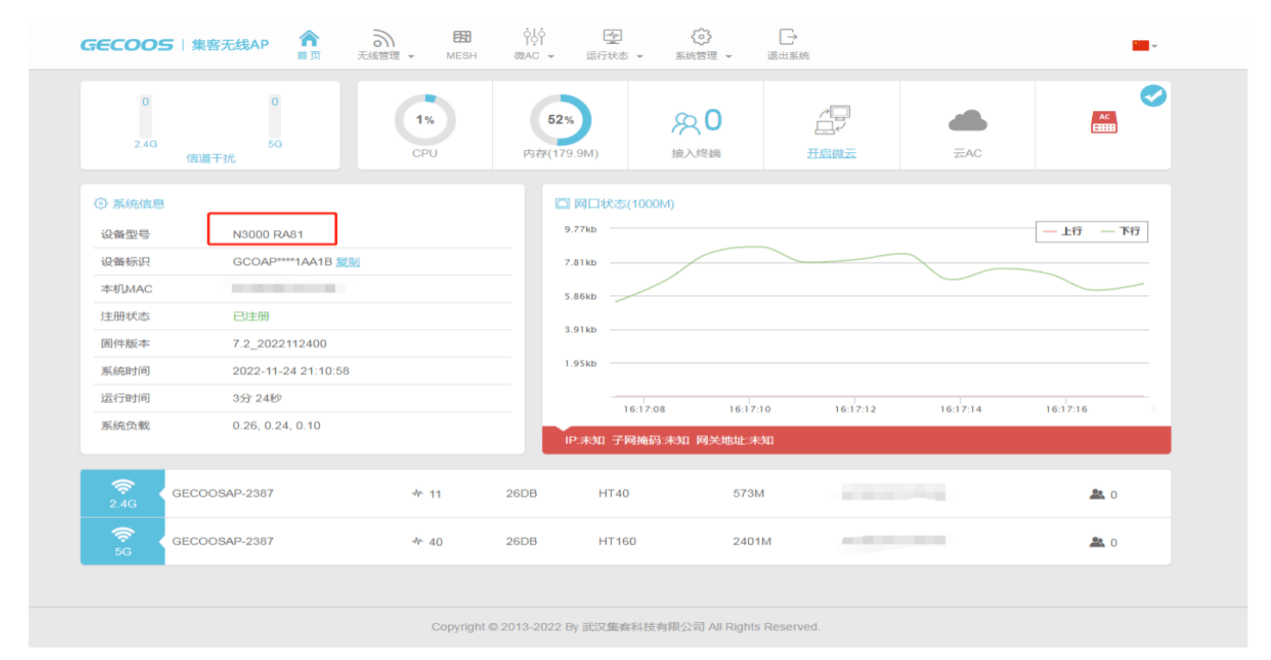
Task: Open the language flag dropdown
Action: pos(1144,45)
